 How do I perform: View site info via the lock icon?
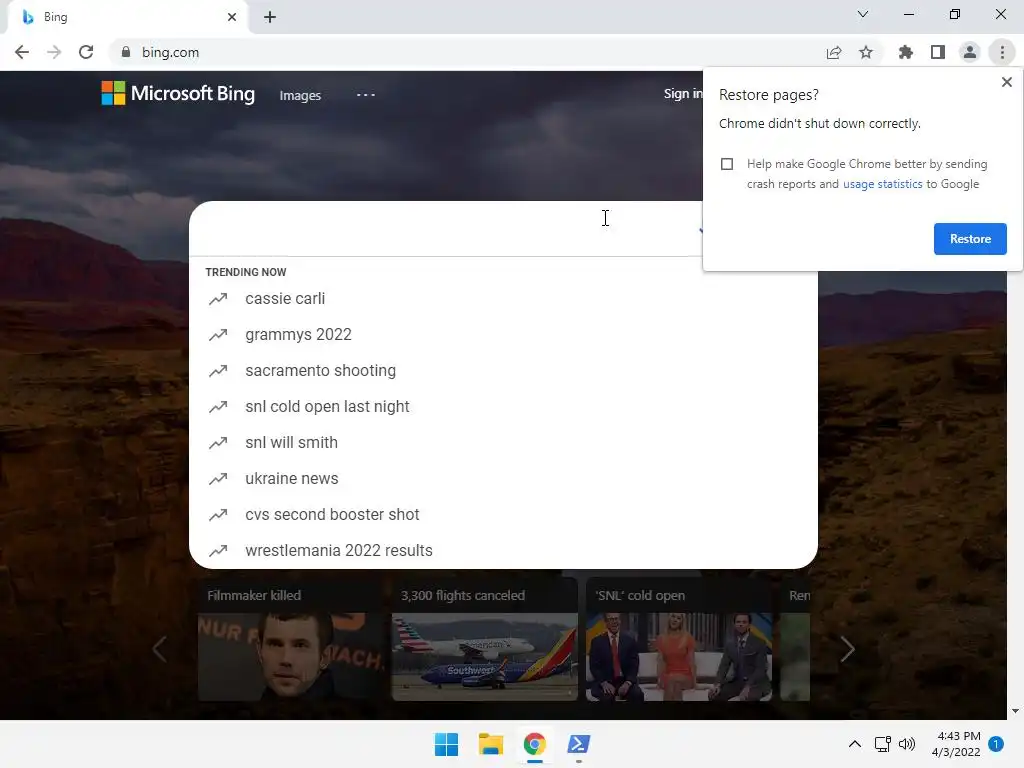coord(126,52)
